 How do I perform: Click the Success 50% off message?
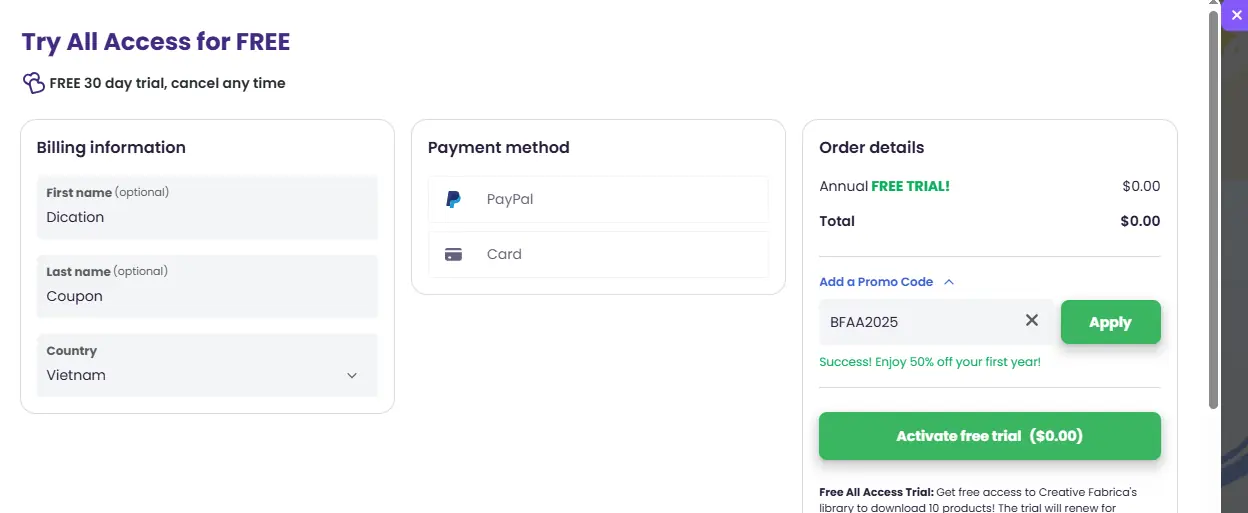(x=930, y=362)
